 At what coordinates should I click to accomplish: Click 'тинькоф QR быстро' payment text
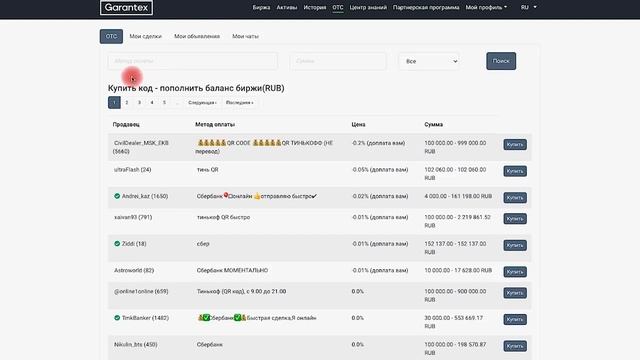[x=223, y=217]
